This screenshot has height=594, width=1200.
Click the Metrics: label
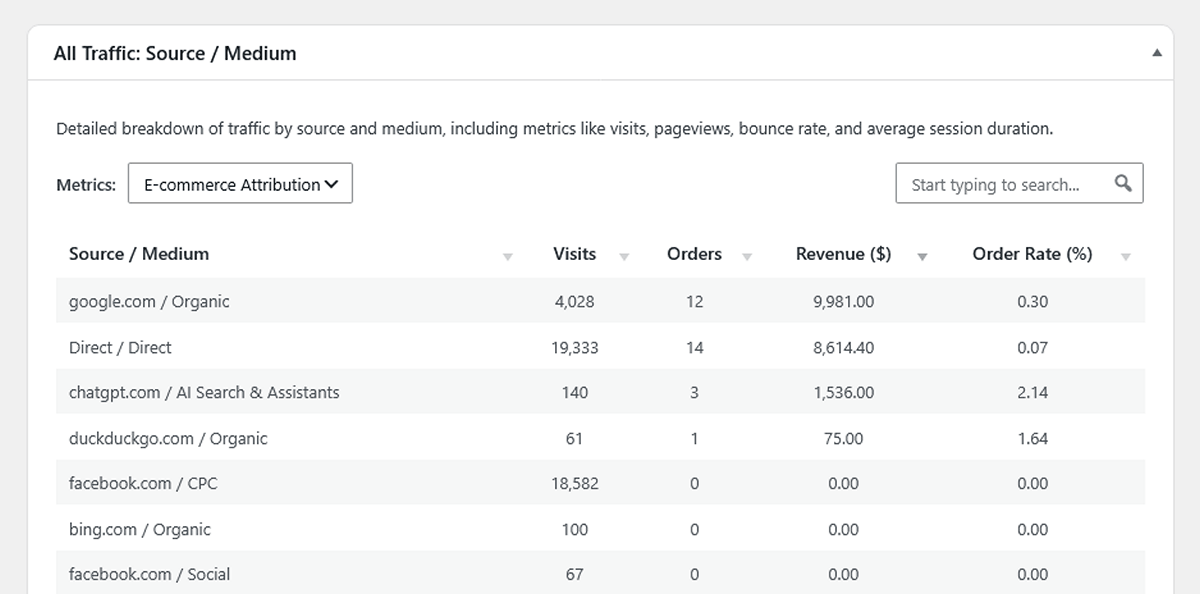coord(86,184)
